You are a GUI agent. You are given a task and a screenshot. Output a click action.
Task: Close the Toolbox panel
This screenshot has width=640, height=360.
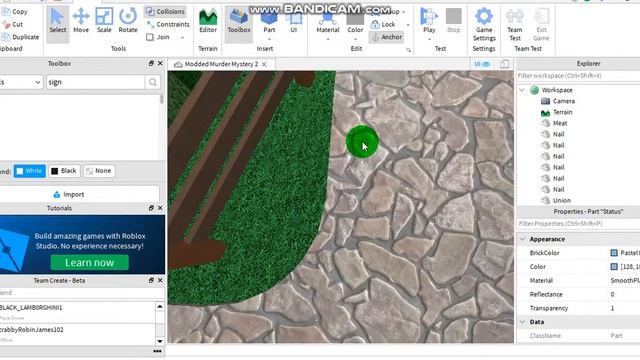click(x=160, y=63)
